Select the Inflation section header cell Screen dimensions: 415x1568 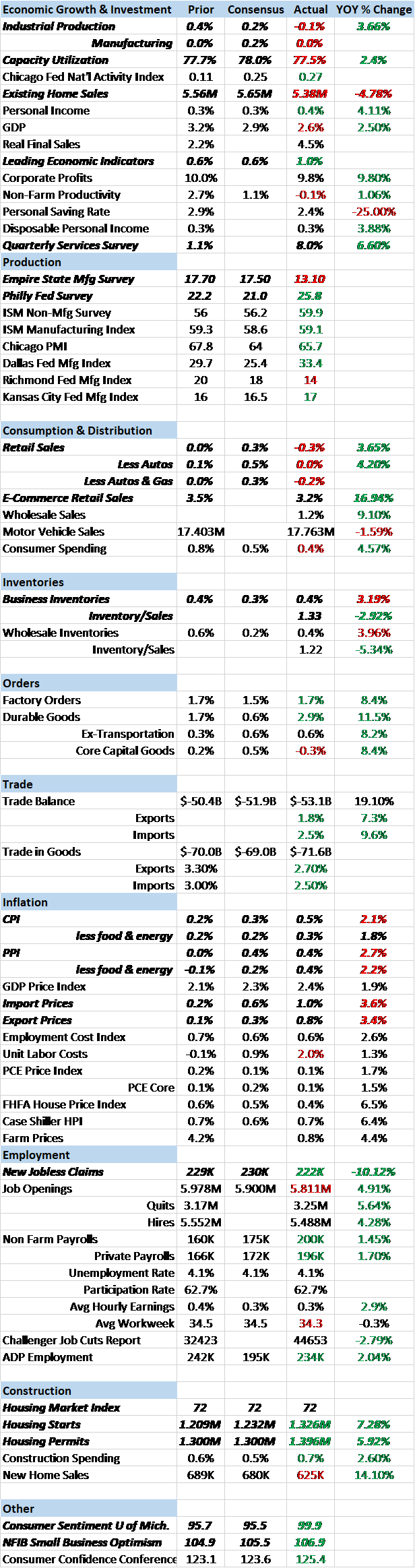point(88,902)
